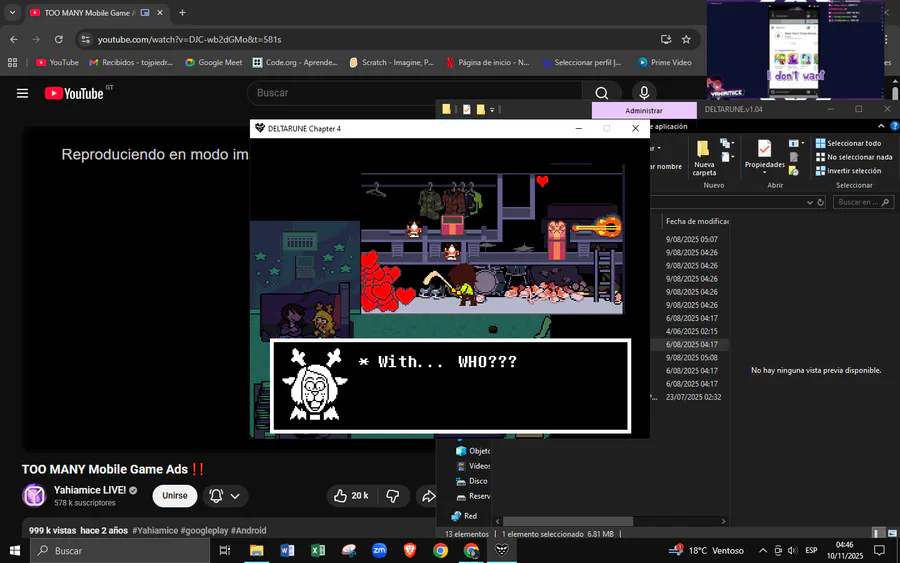Click the Explorer Buscar en search box

pyautogui.click(x=863, y=202)
